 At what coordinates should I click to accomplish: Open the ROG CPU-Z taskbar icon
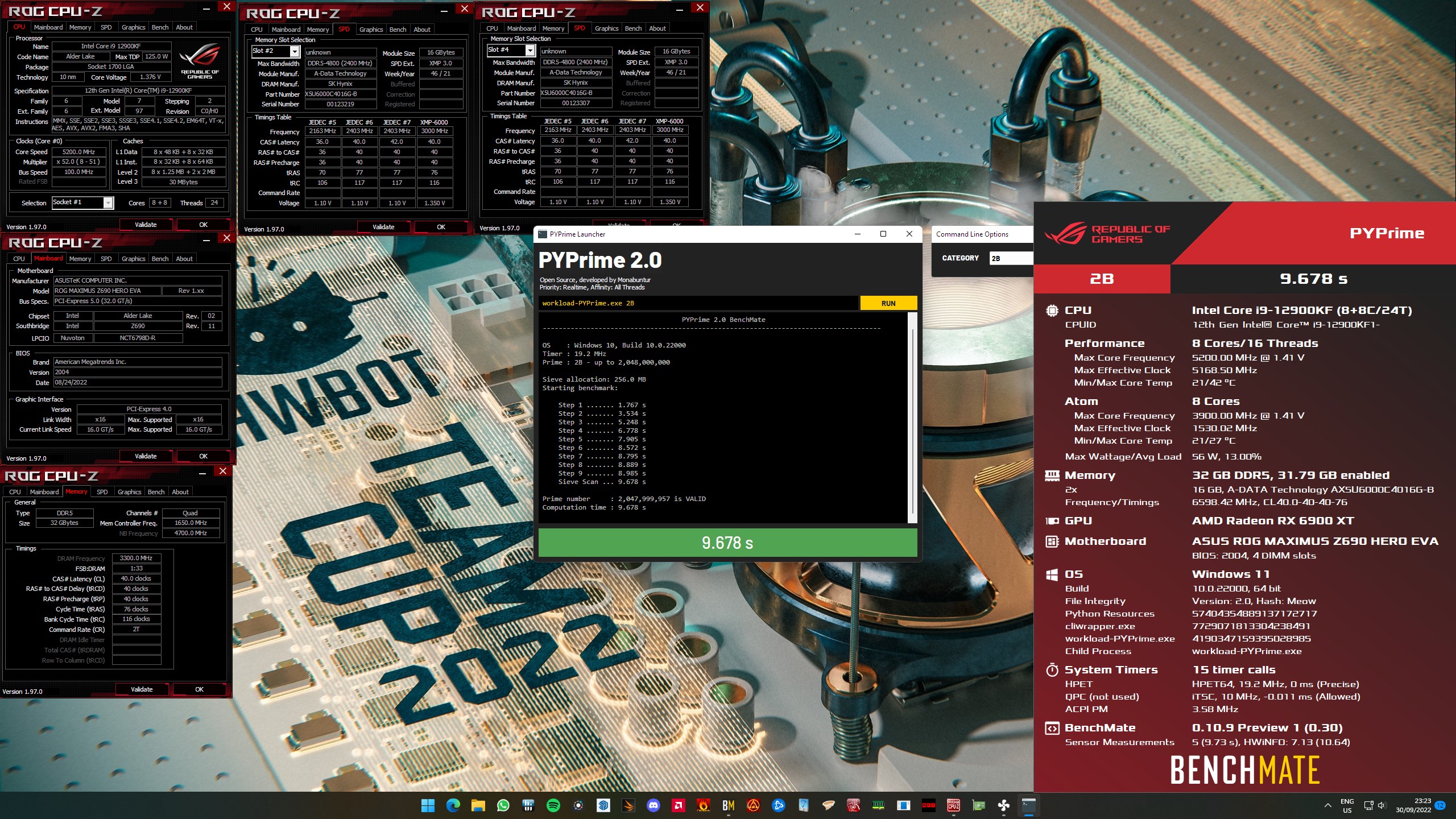click(953, 805)
